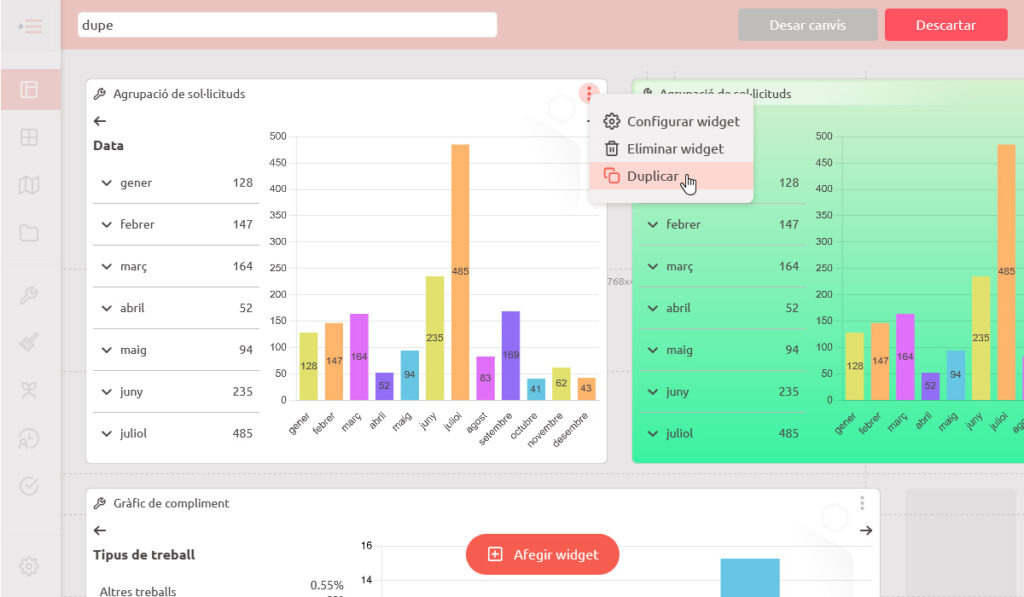This screenshot has height=597, width=1024.
Task: Open three-dot menu on Gràfic de compliment
Action: [862, 503]
